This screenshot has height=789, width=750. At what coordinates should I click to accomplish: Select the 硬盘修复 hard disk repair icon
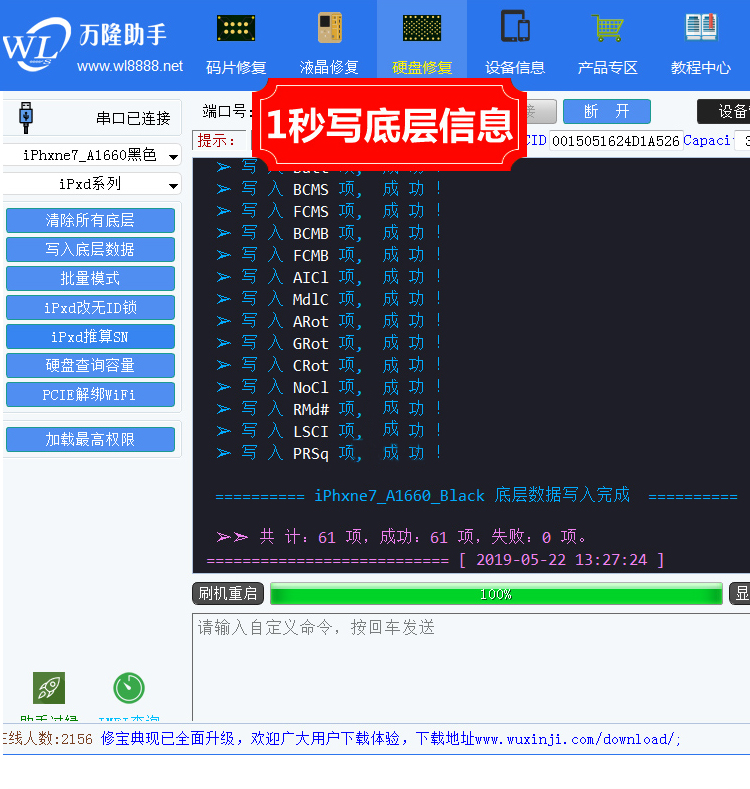tap(422, 28)
